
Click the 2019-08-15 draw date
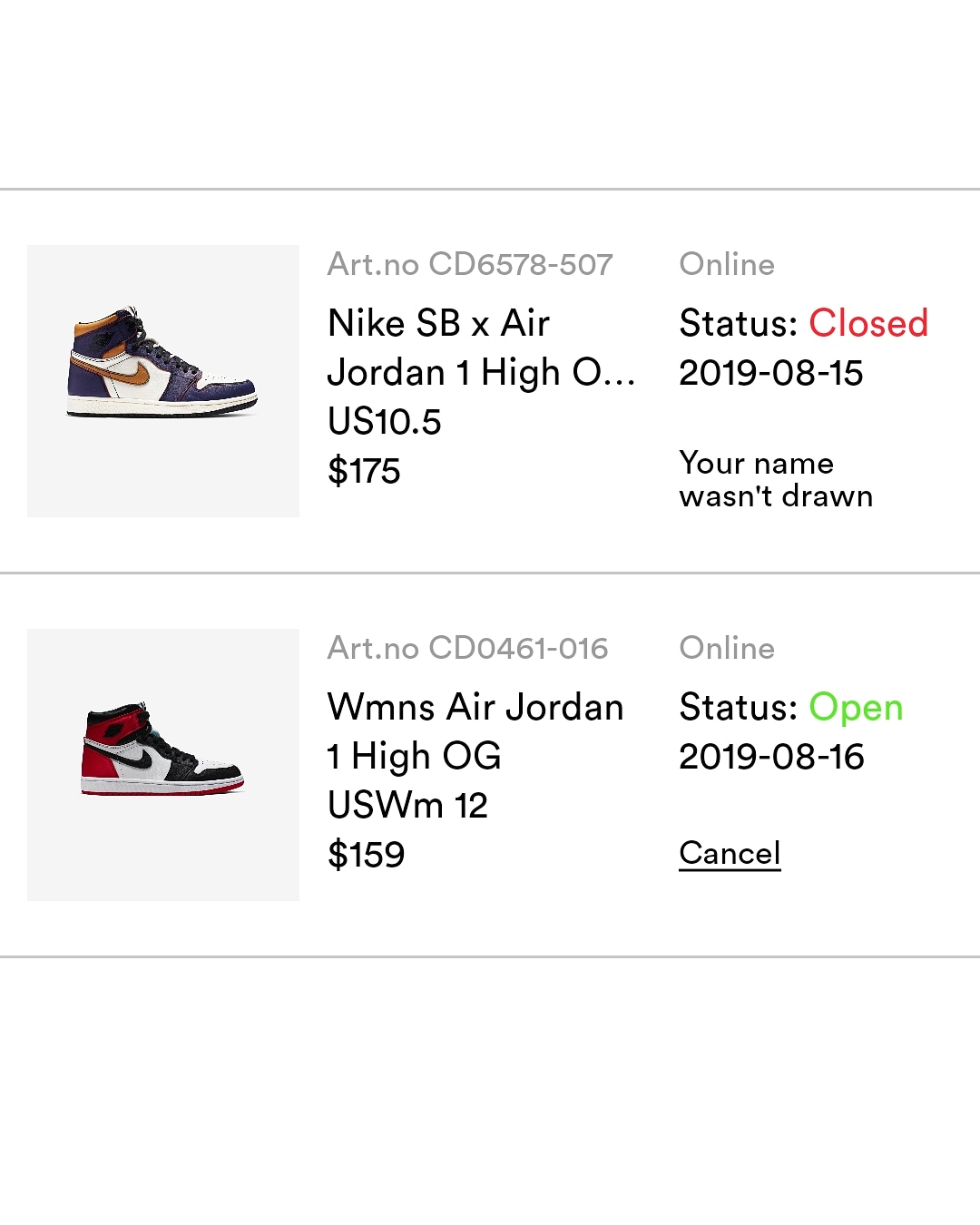(771, 373)
